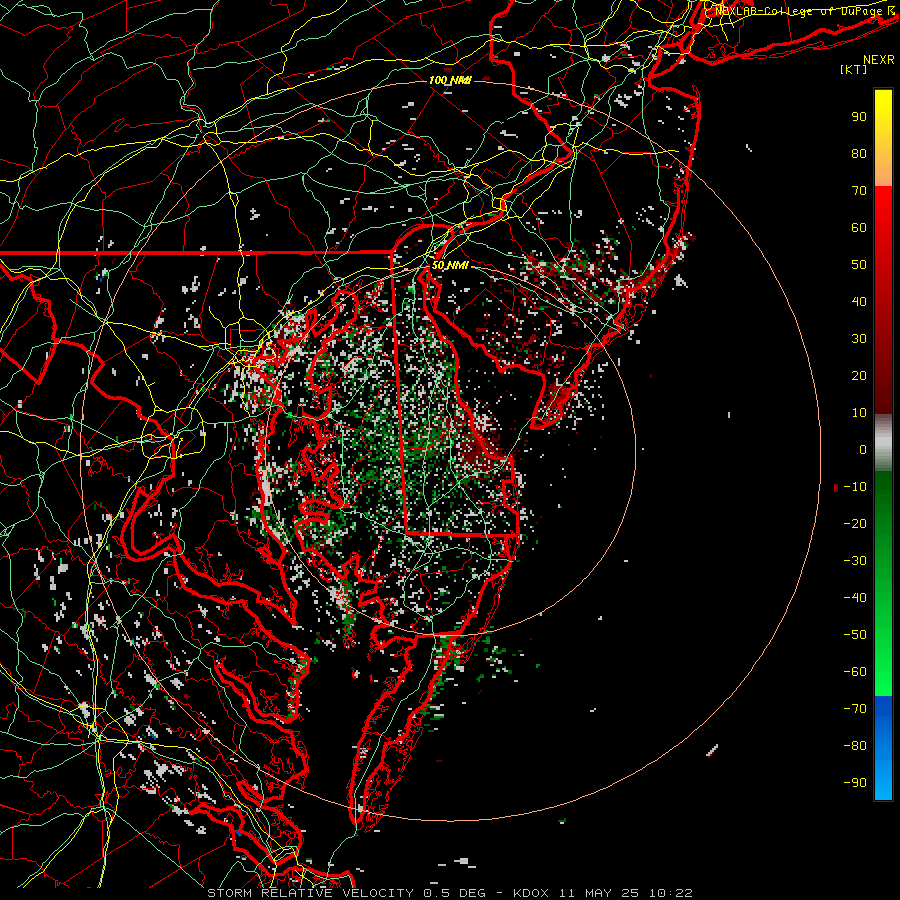The image size is (900, 900).
Task: Click the 10:22 time stamp in the caption
Action: point(671,893)
